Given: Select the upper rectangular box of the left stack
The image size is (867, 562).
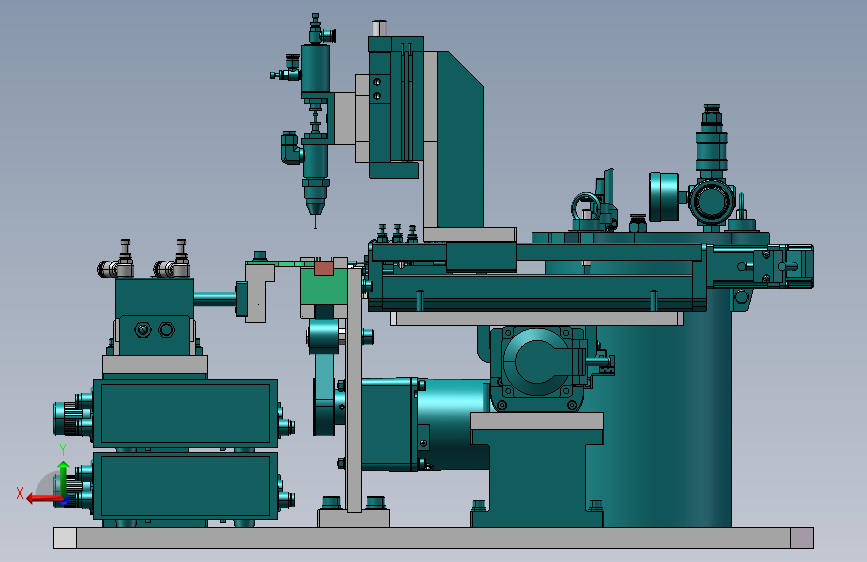Looking at the screenshot, I should click(185, 413).
